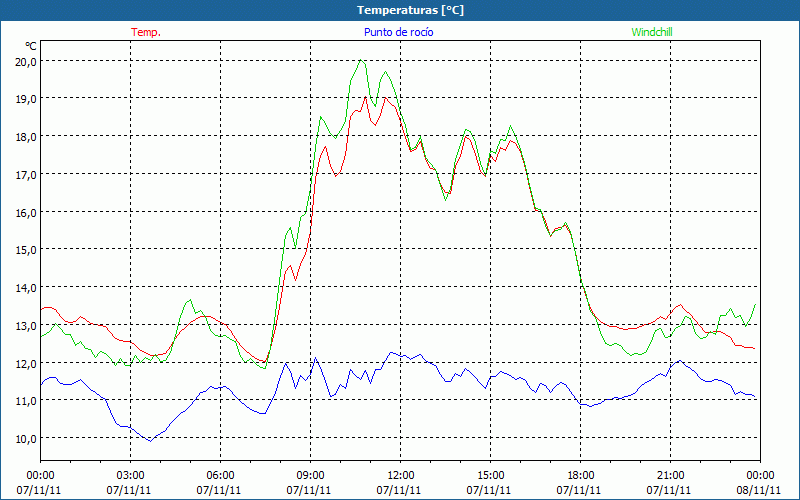Click the '18,0' y-axis value

(27, 137)
